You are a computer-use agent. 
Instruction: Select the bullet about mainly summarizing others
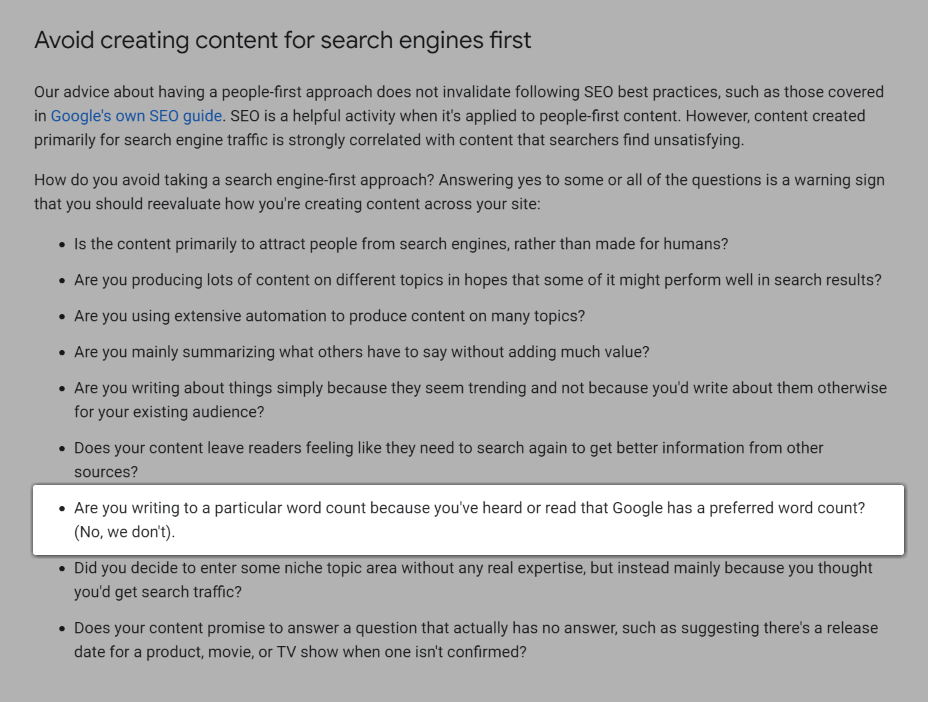[361, 352]
